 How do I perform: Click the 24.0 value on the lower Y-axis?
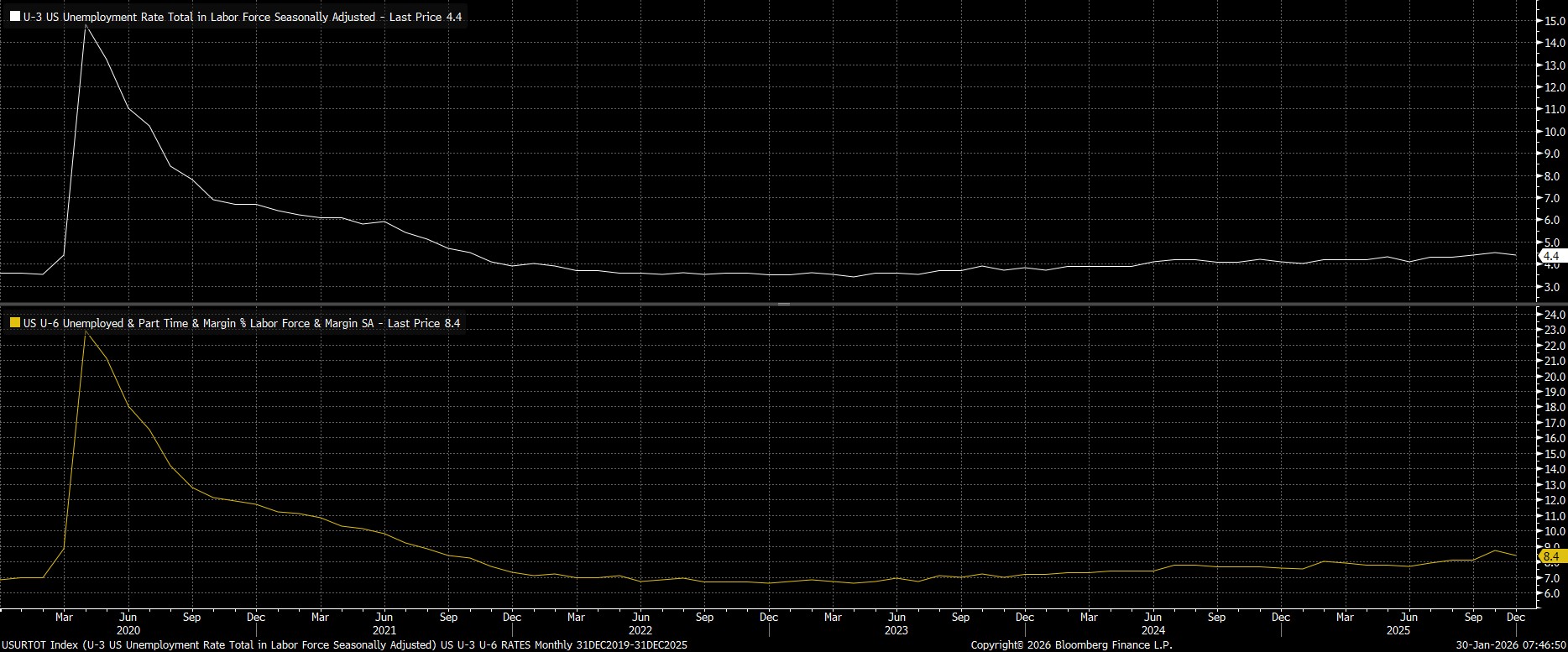1553,315
